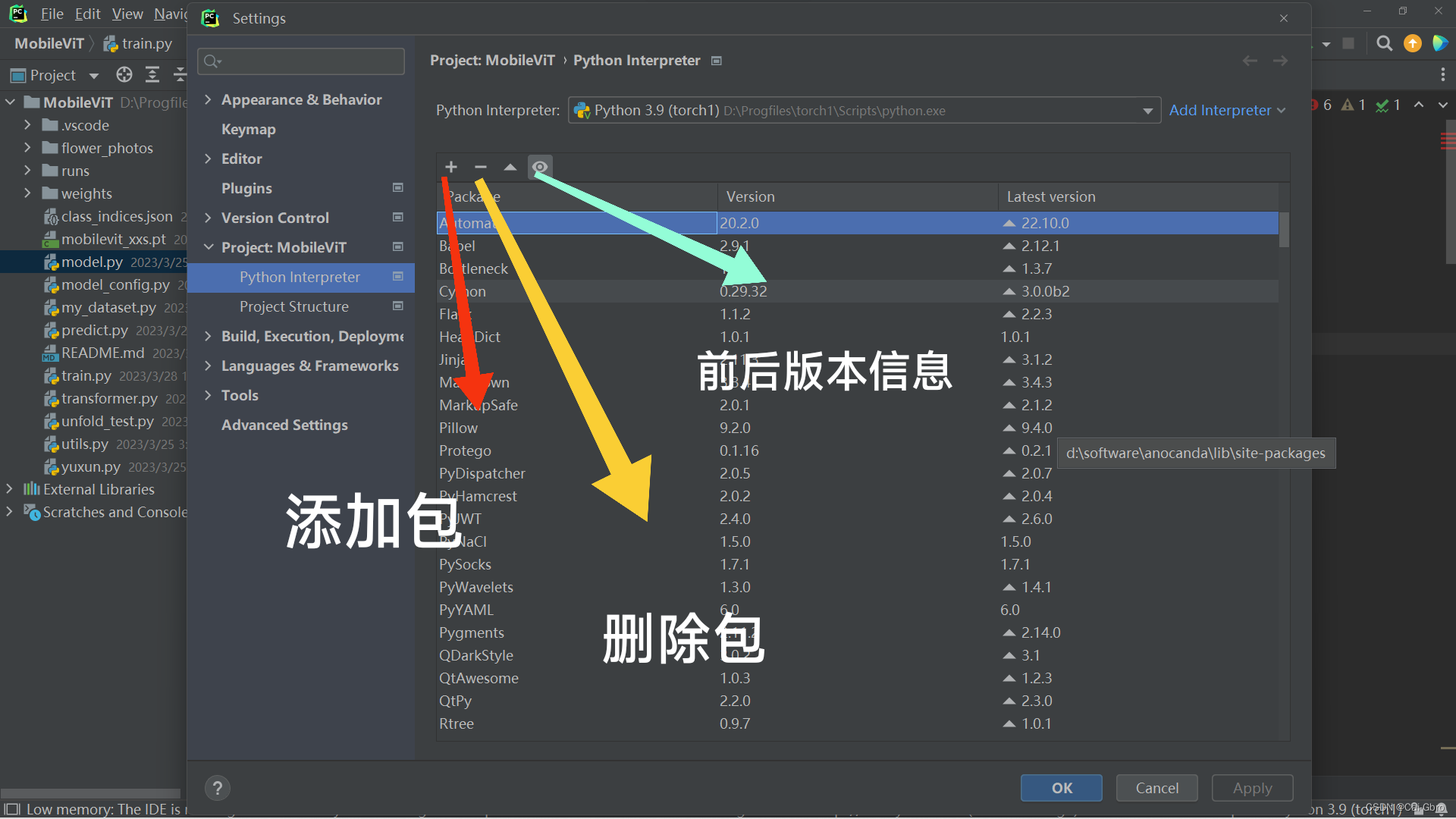1456x819 pixels.
Task: Expand Build, Execution, Deployment section
Action: coord(208,336)
